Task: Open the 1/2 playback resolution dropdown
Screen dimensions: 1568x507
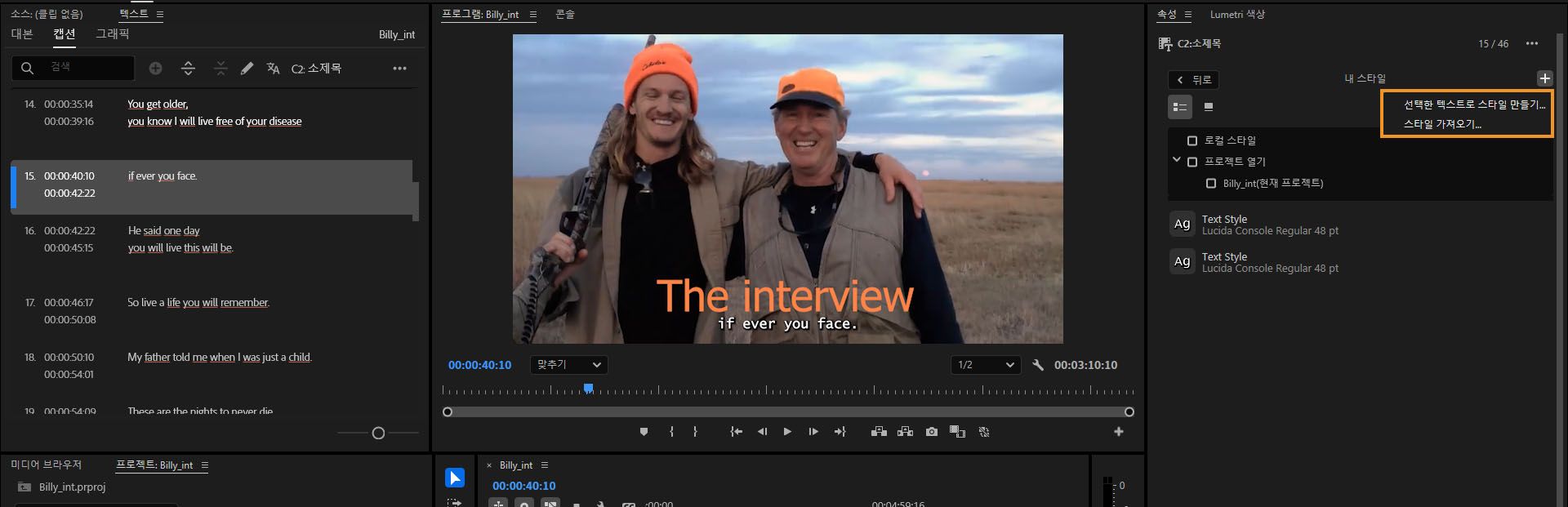Action: click(986, 365)
